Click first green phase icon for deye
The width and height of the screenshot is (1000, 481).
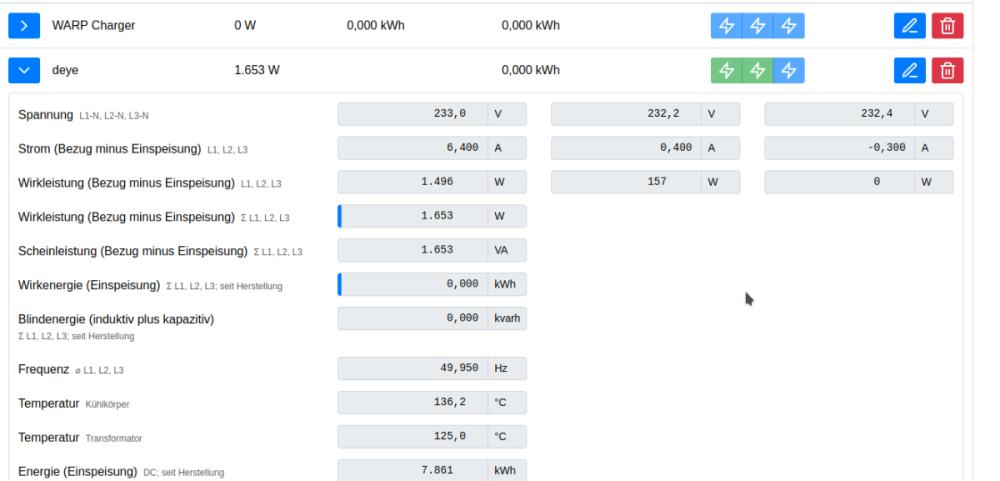point(727,70)
